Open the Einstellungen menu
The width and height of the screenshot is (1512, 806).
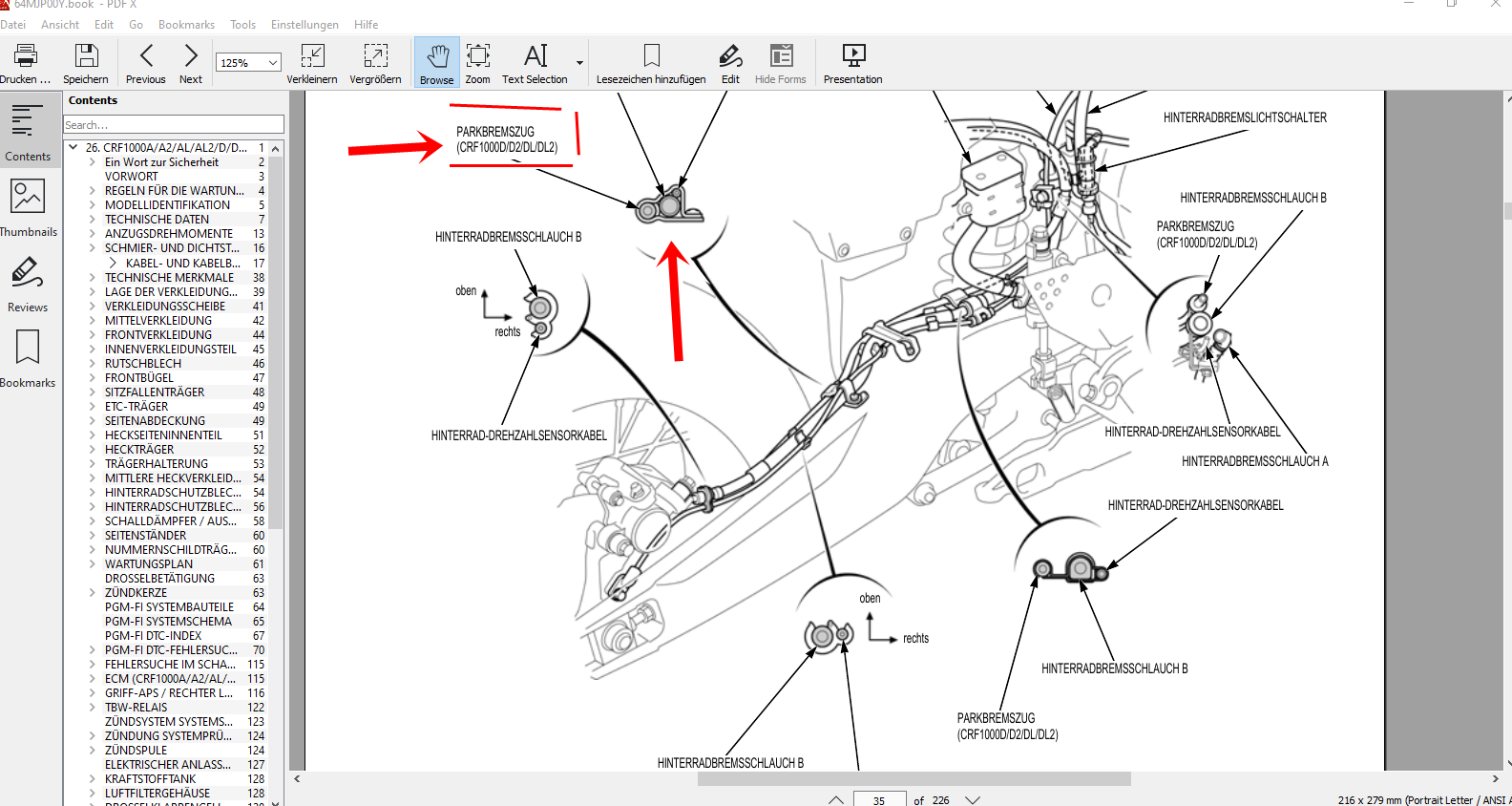coord(304,25)
